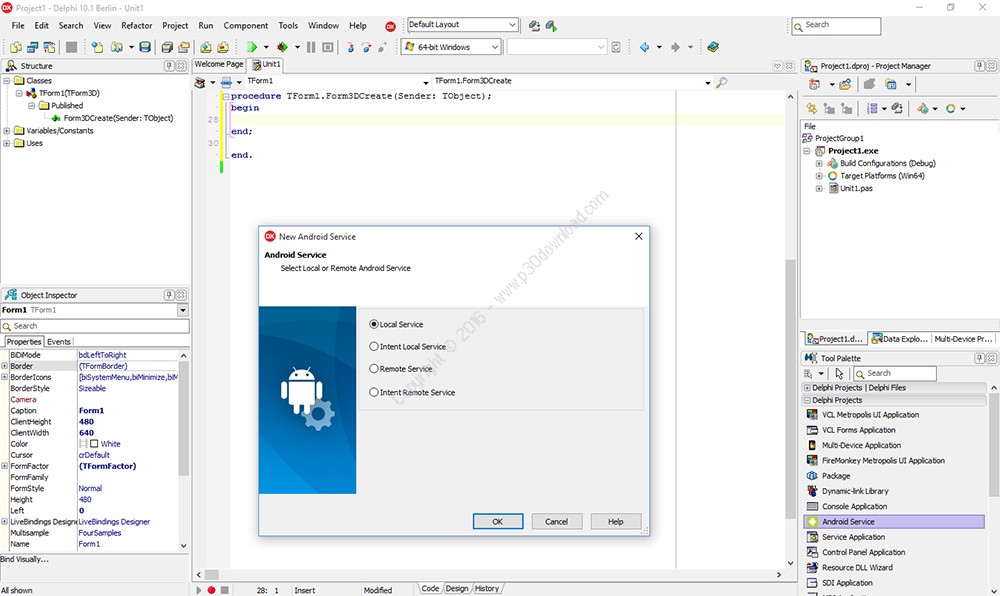
Task: Click the View list icon in Project Manager toolbar
Action: (x=872, y=108)
